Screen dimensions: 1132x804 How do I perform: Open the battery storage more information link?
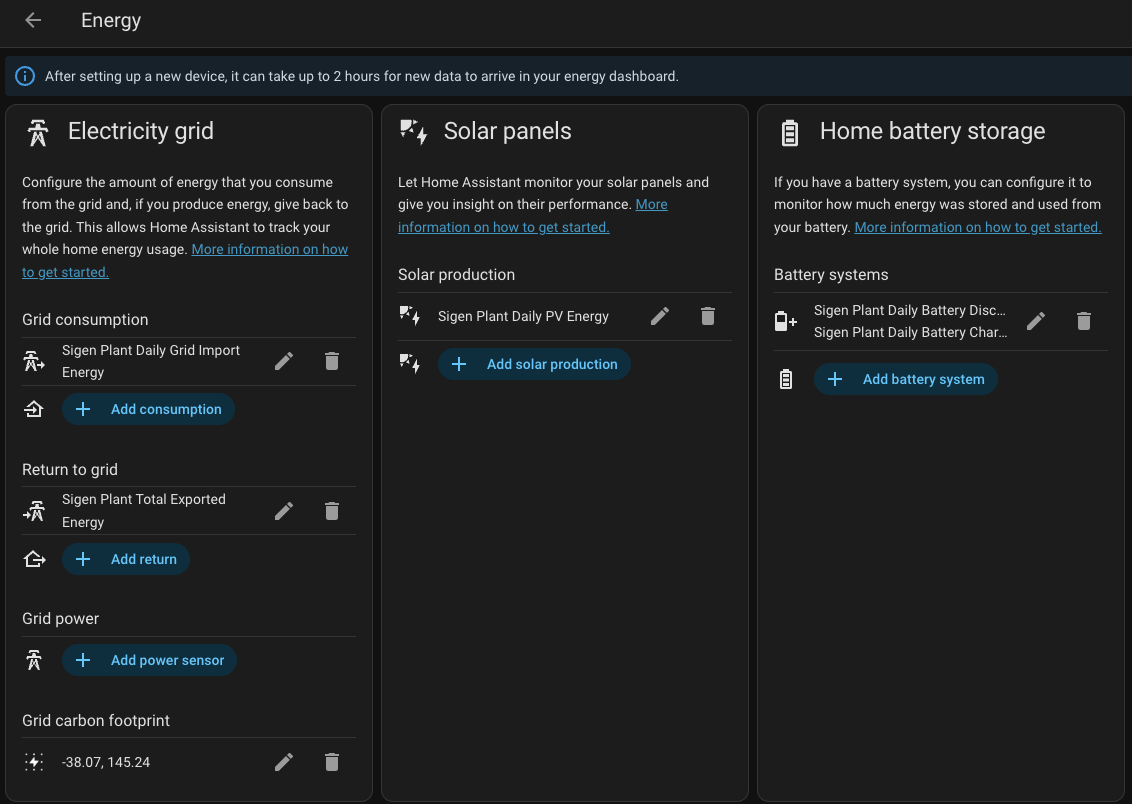[977, 226]
